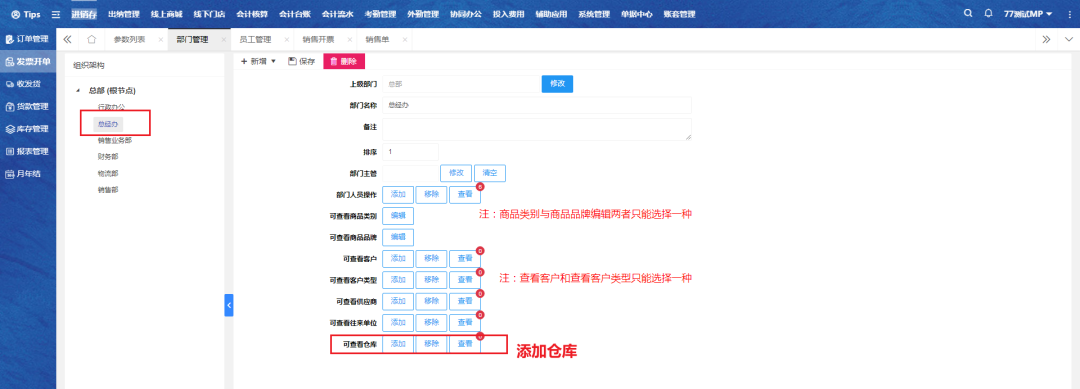
Task: Collapse the organization panel with blue handle
Action: tap(229, 305)
